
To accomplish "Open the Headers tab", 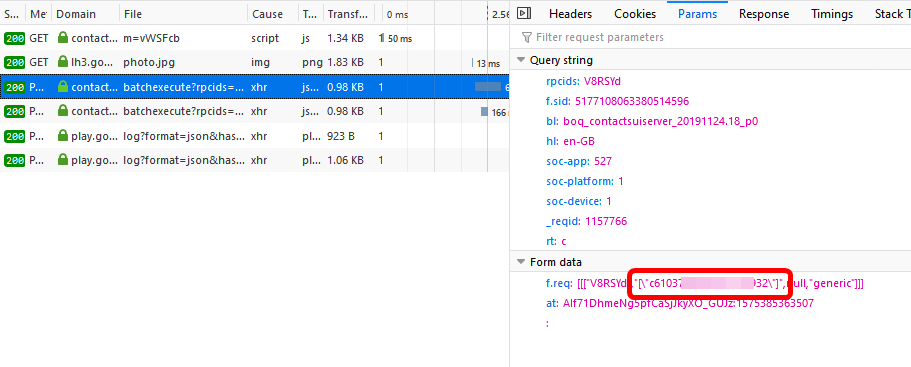I will (x=570, y=14).
